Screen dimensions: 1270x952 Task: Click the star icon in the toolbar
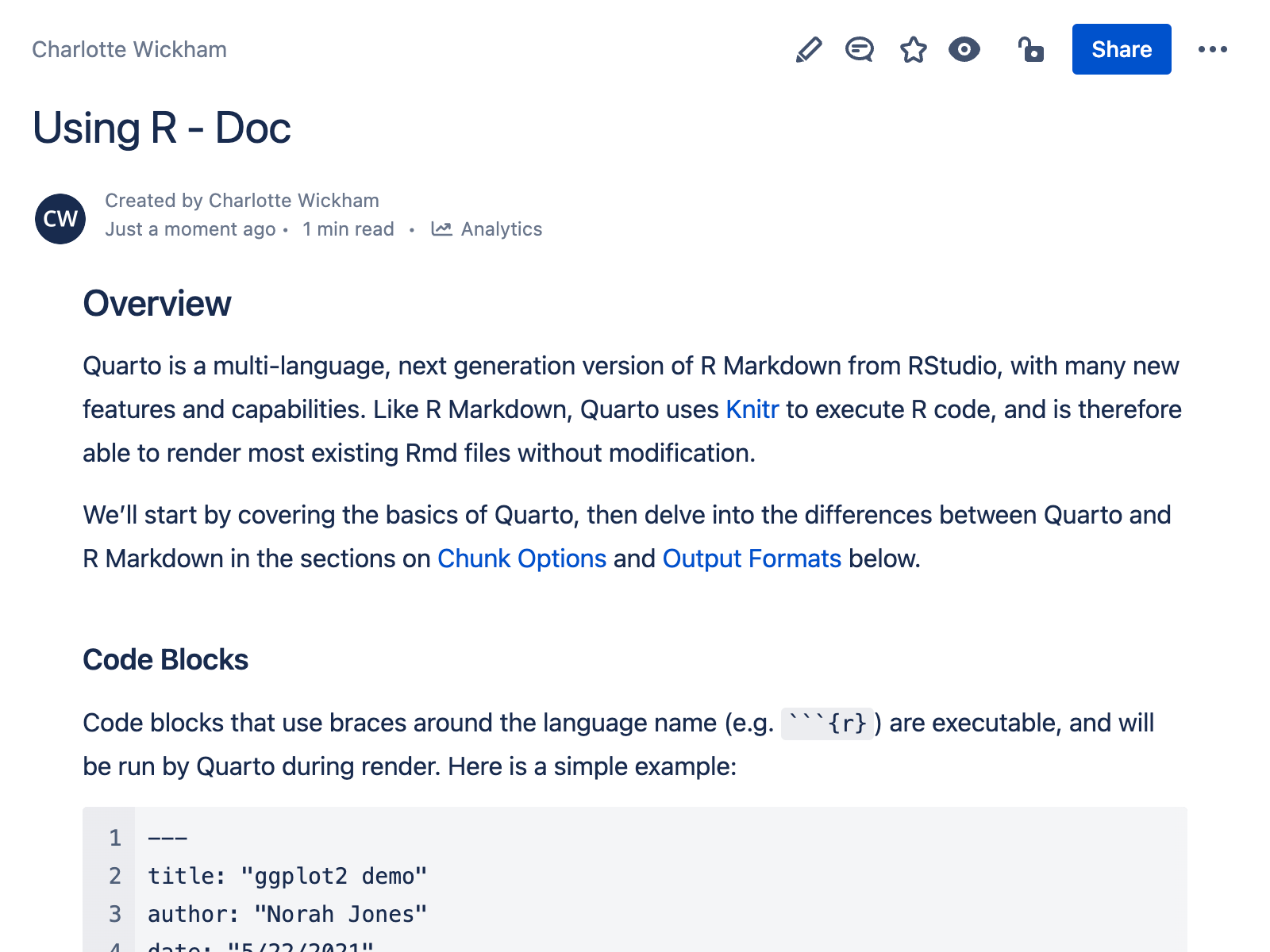pos(913,49)
